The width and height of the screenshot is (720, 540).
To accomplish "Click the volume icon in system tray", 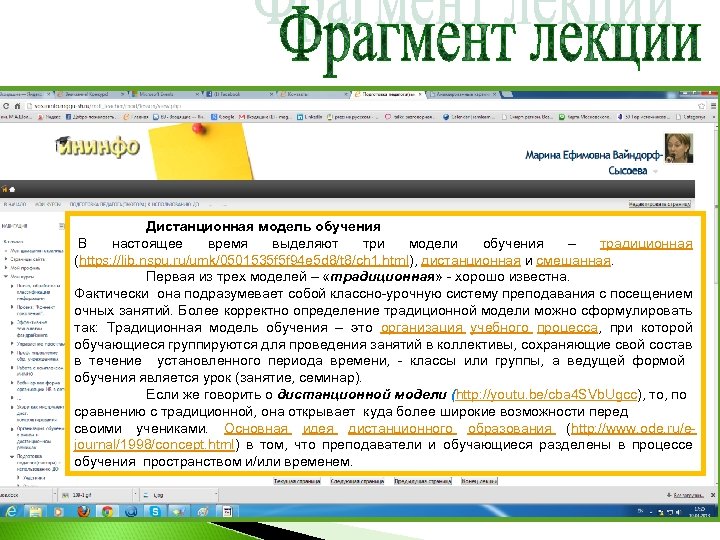I will (x=678, y=511).
